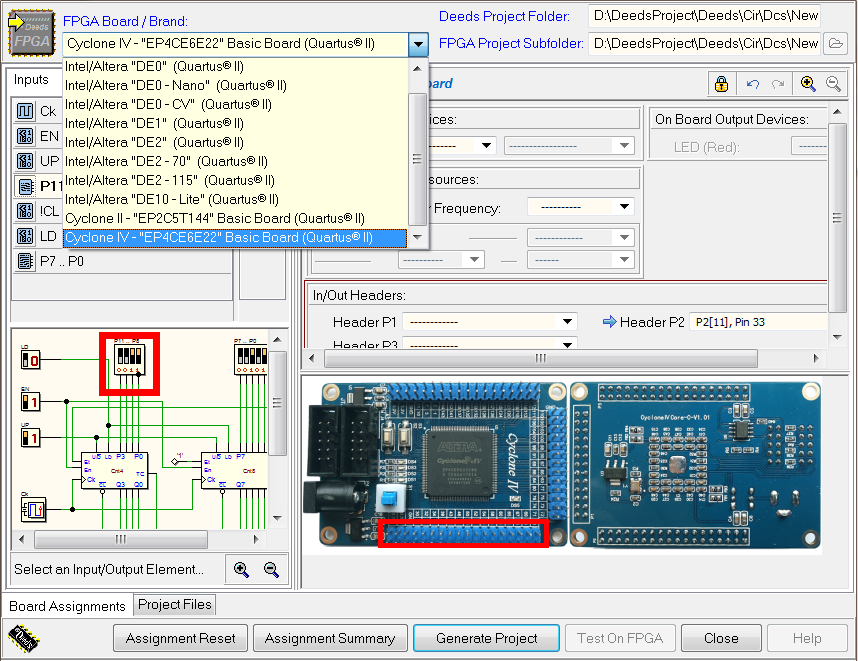Zoom out on the circuit schematic preview

271,570
